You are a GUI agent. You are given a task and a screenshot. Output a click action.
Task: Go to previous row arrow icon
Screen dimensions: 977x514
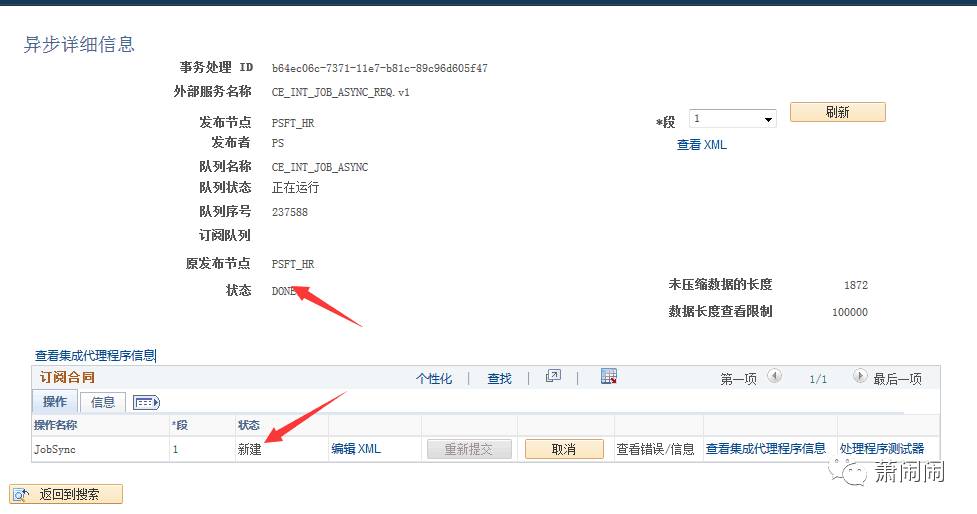(x=774, y=376)
